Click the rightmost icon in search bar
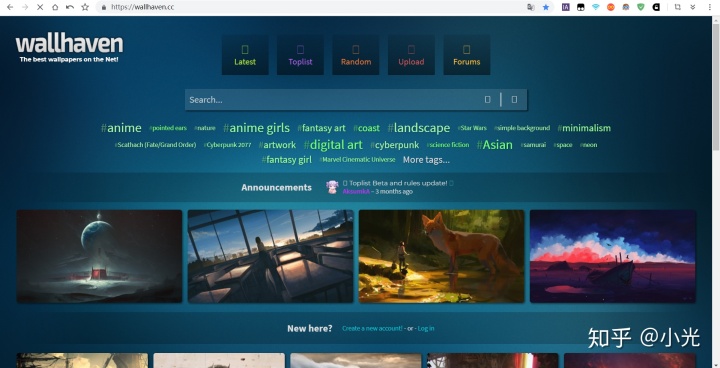The height and width of the screenshot is (368, 720). click(x=514, y=100)
